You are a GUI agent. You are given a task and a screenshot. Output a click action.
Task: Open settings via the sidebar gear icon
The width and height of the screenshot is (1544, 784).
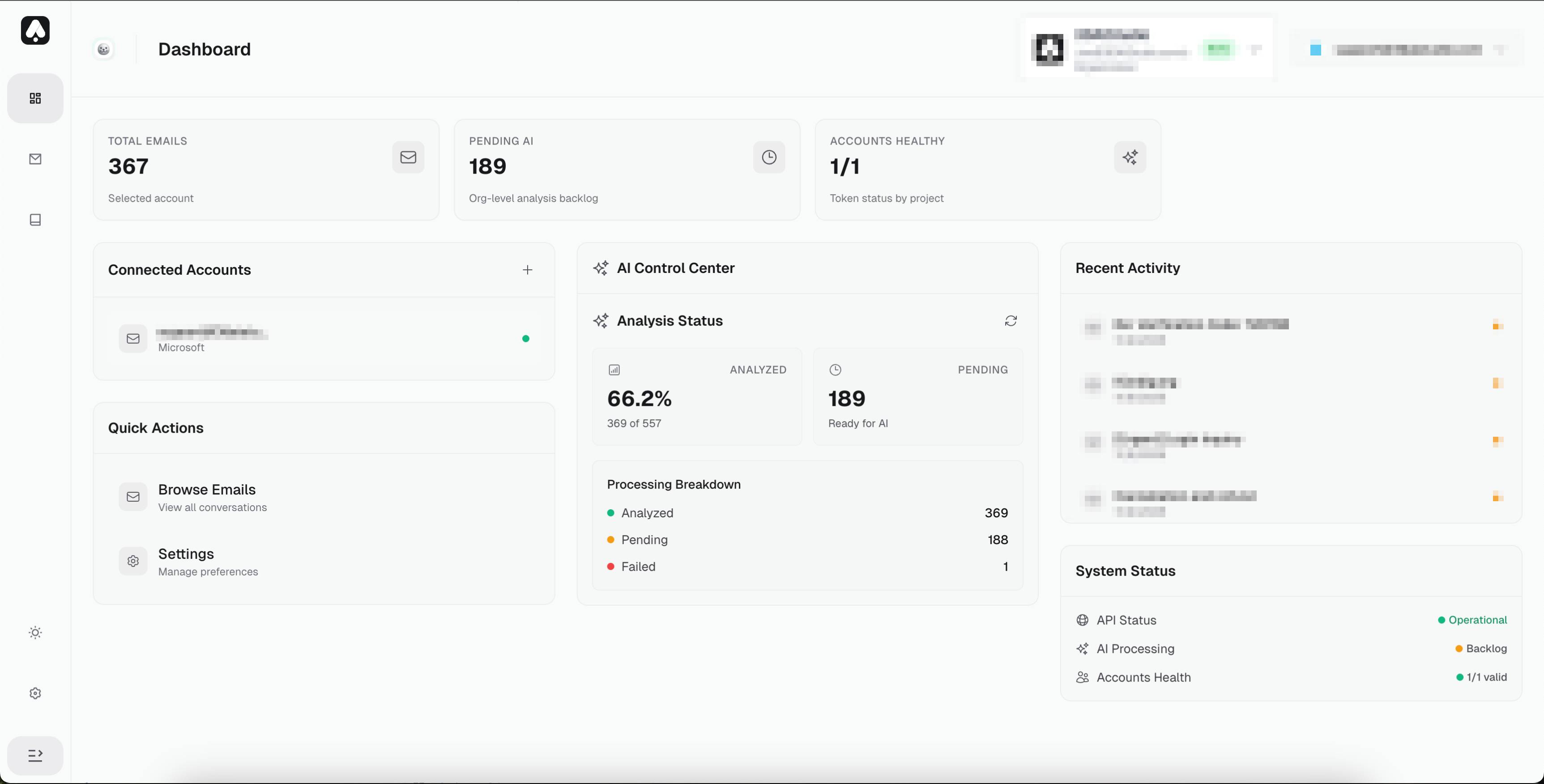coord(35,694)
